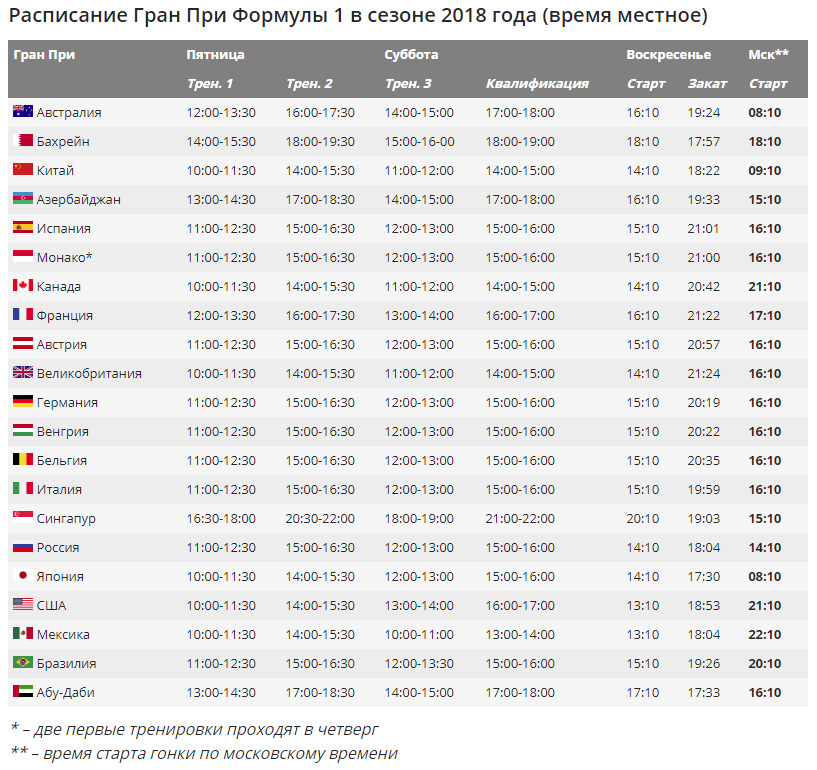Click the Canadian flag icon
Screen dimensions: 817x770
pos(23,285)
